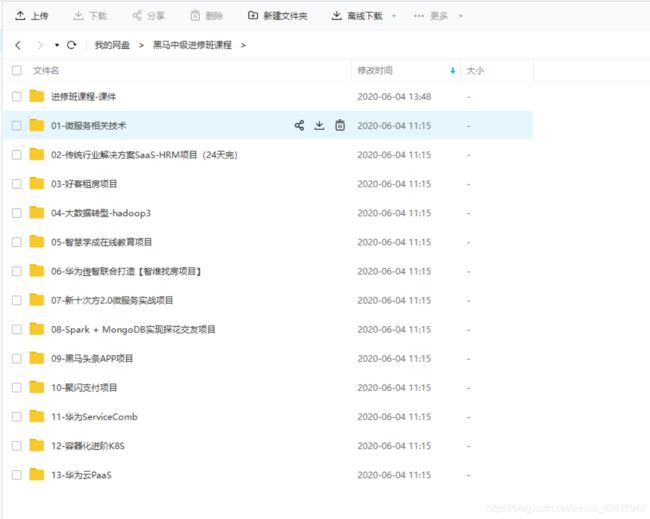Image resolution: width=650 pixels, height=519 pixels.
Task: Click the 分享 share toolbar button
Action: tap(148, 16)
